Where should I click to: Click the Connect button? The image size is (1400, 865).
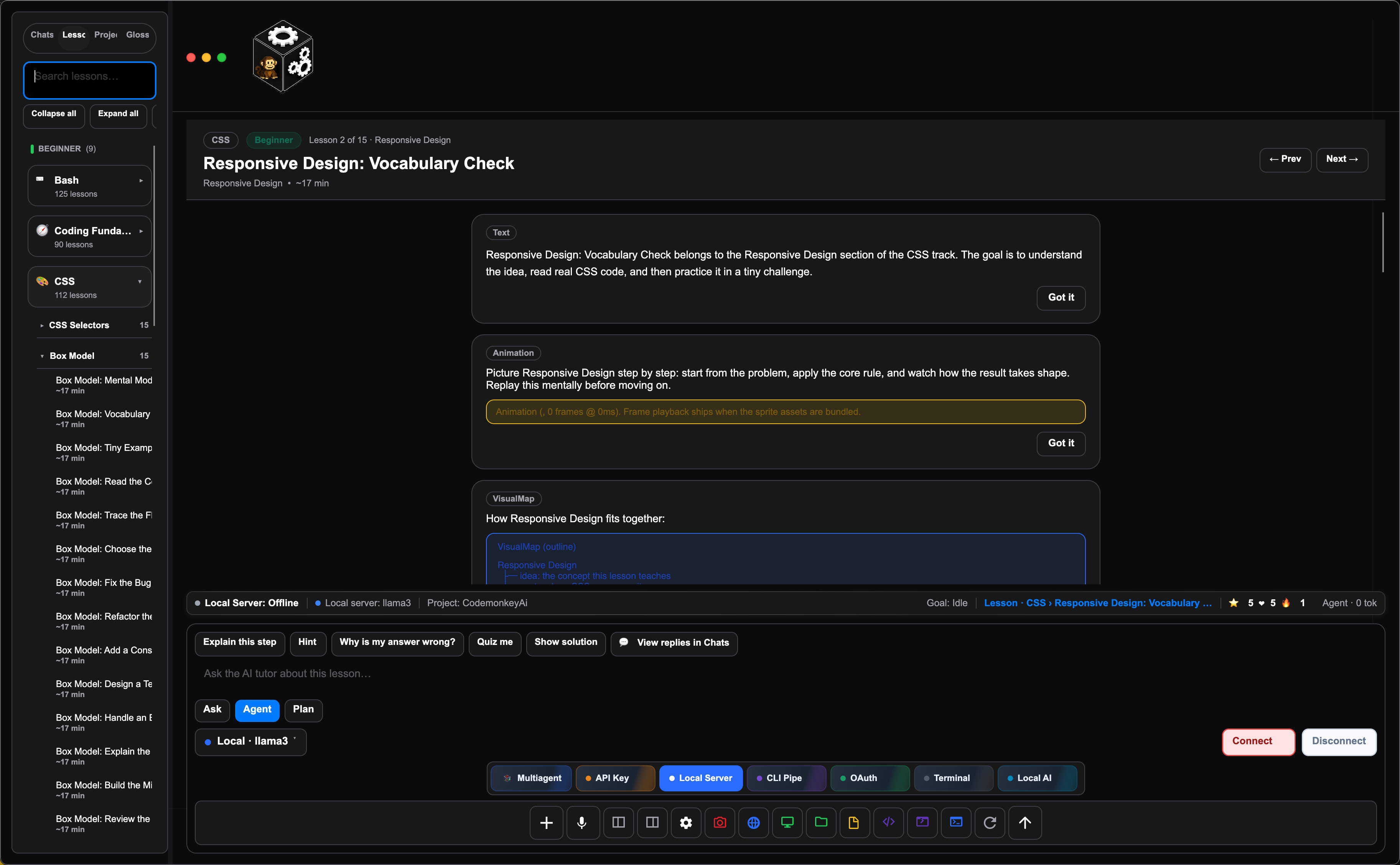1259,742
